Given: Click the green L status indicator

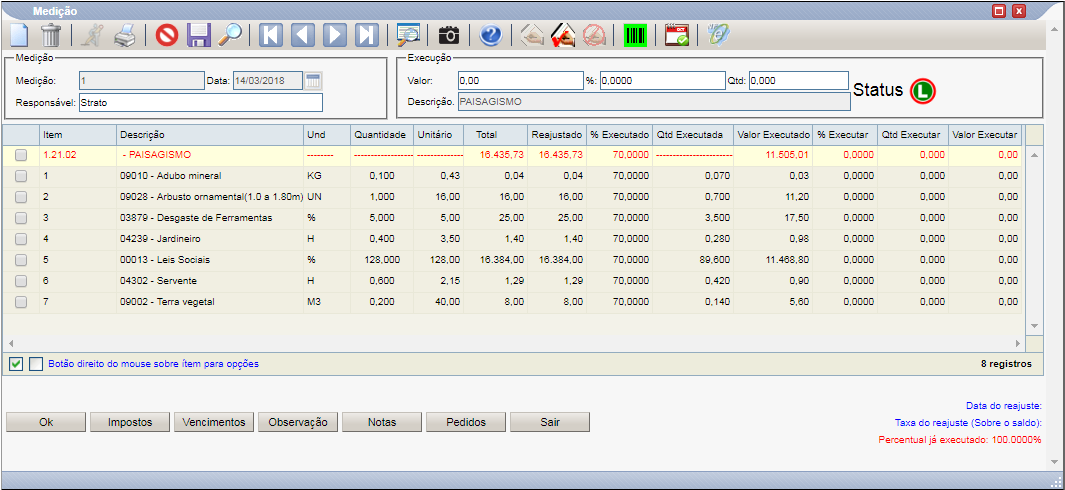Looking at the screenshot, I should [923, 90].
